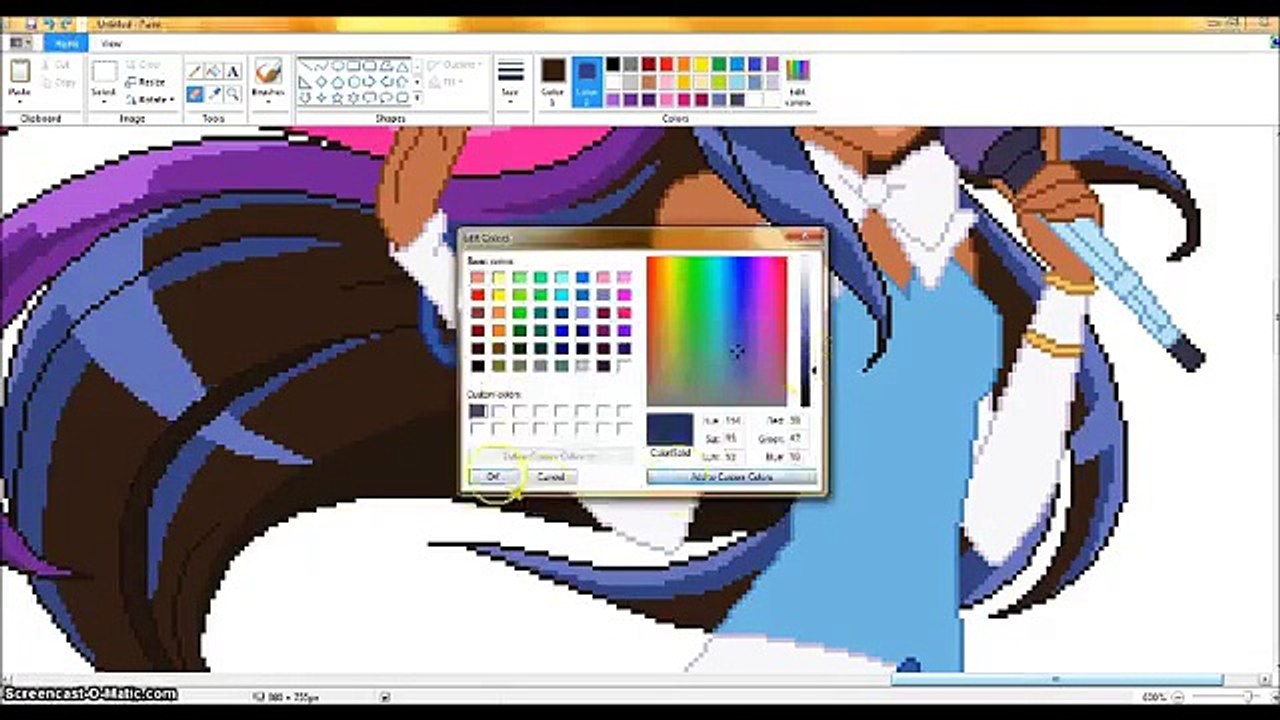The width and height of the screenshot is (1280, 720).
Task: Pick green swatch in ribbon palette
Action: click(x=720, y=64)
